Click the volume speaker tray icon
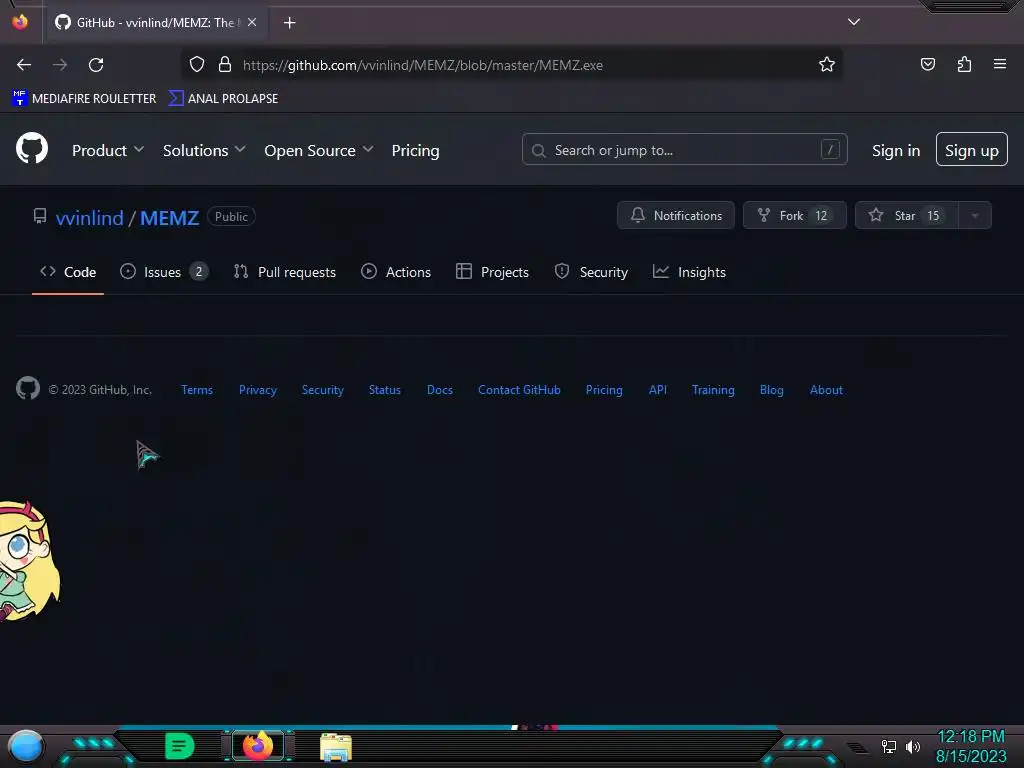The height and width of the screenshot is (768, 1024). 913,746
